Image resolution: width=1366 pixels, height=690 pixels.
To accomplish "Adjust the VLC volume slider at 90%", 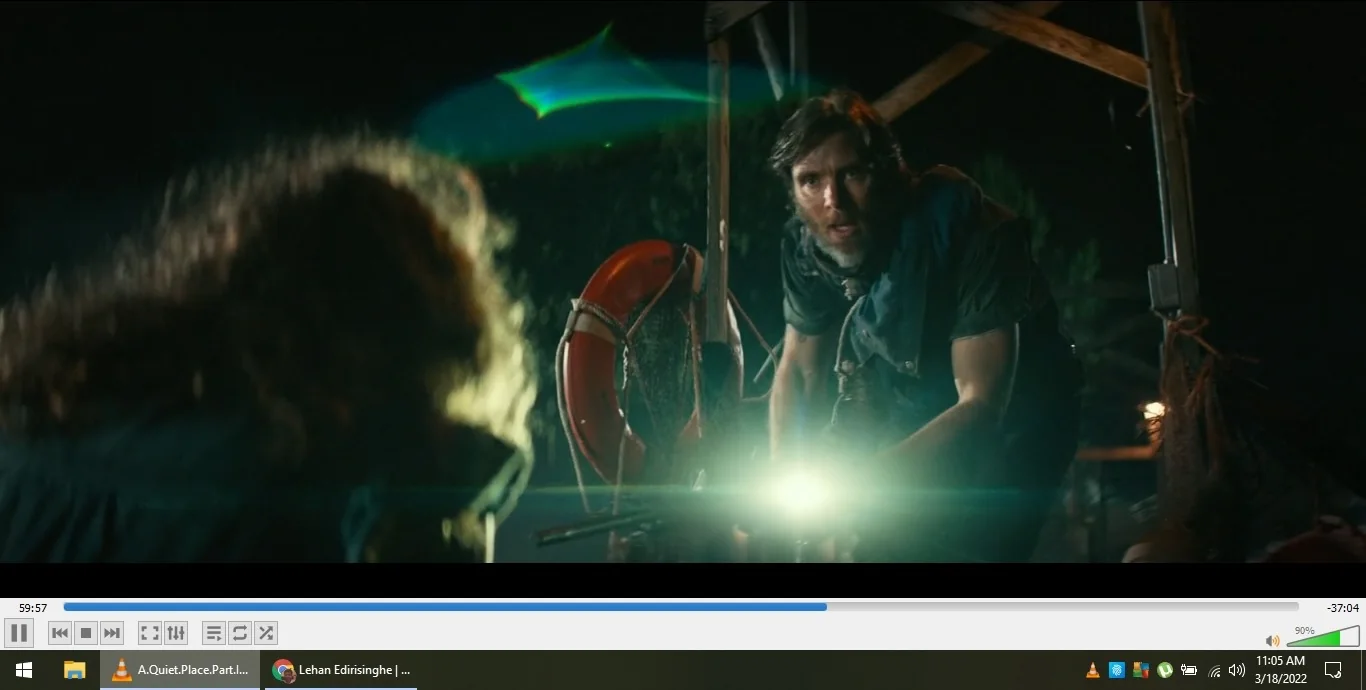I will (1323, 637).
